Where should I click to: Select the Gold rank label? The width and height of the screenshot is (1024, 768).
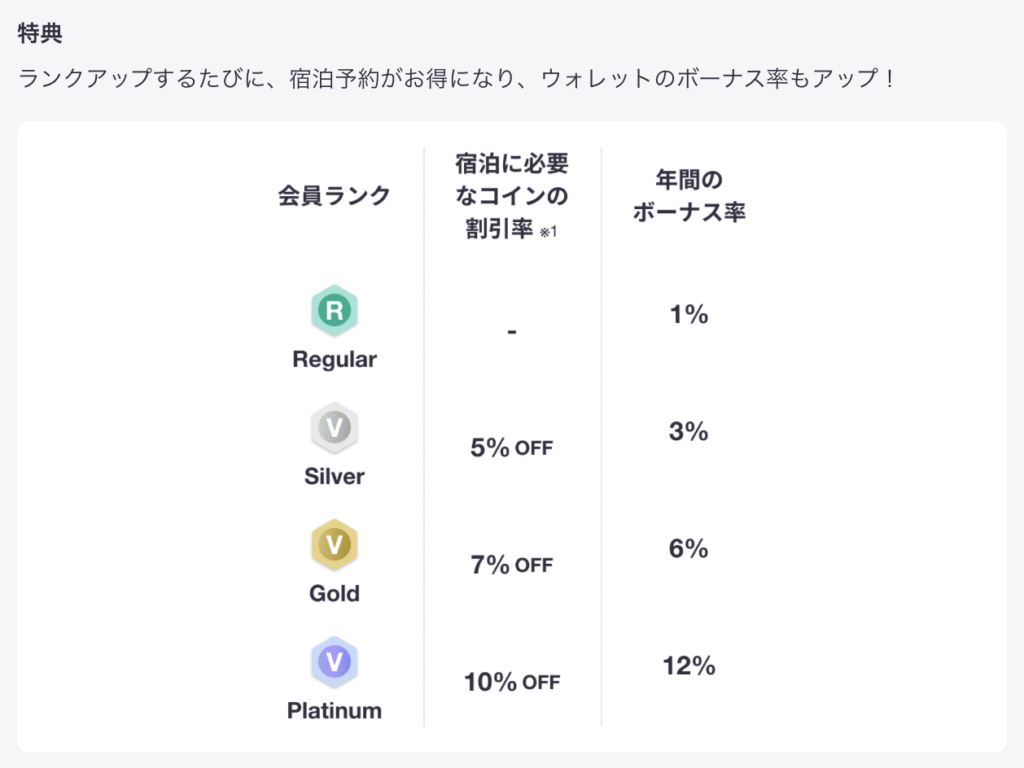point(334,594)
